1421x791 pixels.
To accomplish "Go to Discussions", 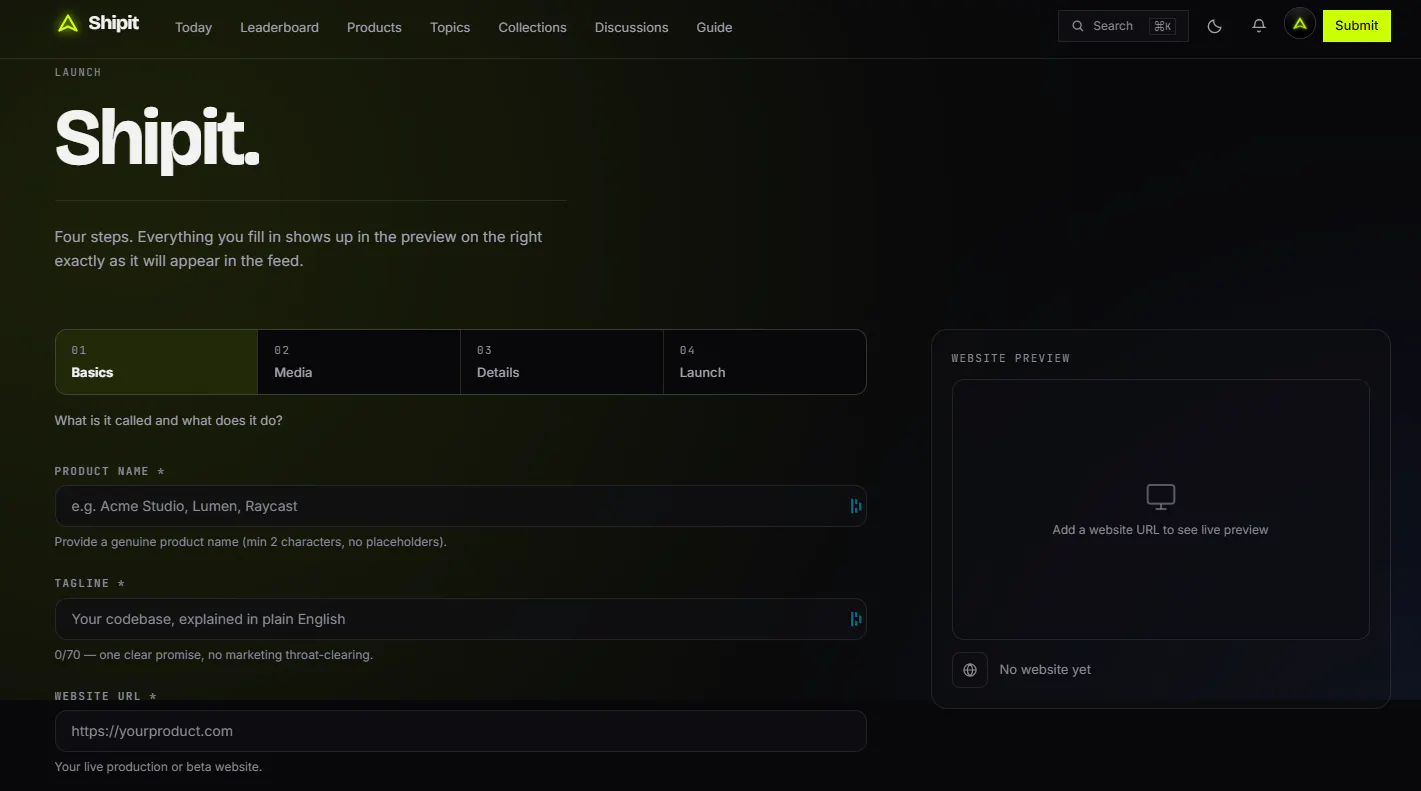I will [631, 27].
